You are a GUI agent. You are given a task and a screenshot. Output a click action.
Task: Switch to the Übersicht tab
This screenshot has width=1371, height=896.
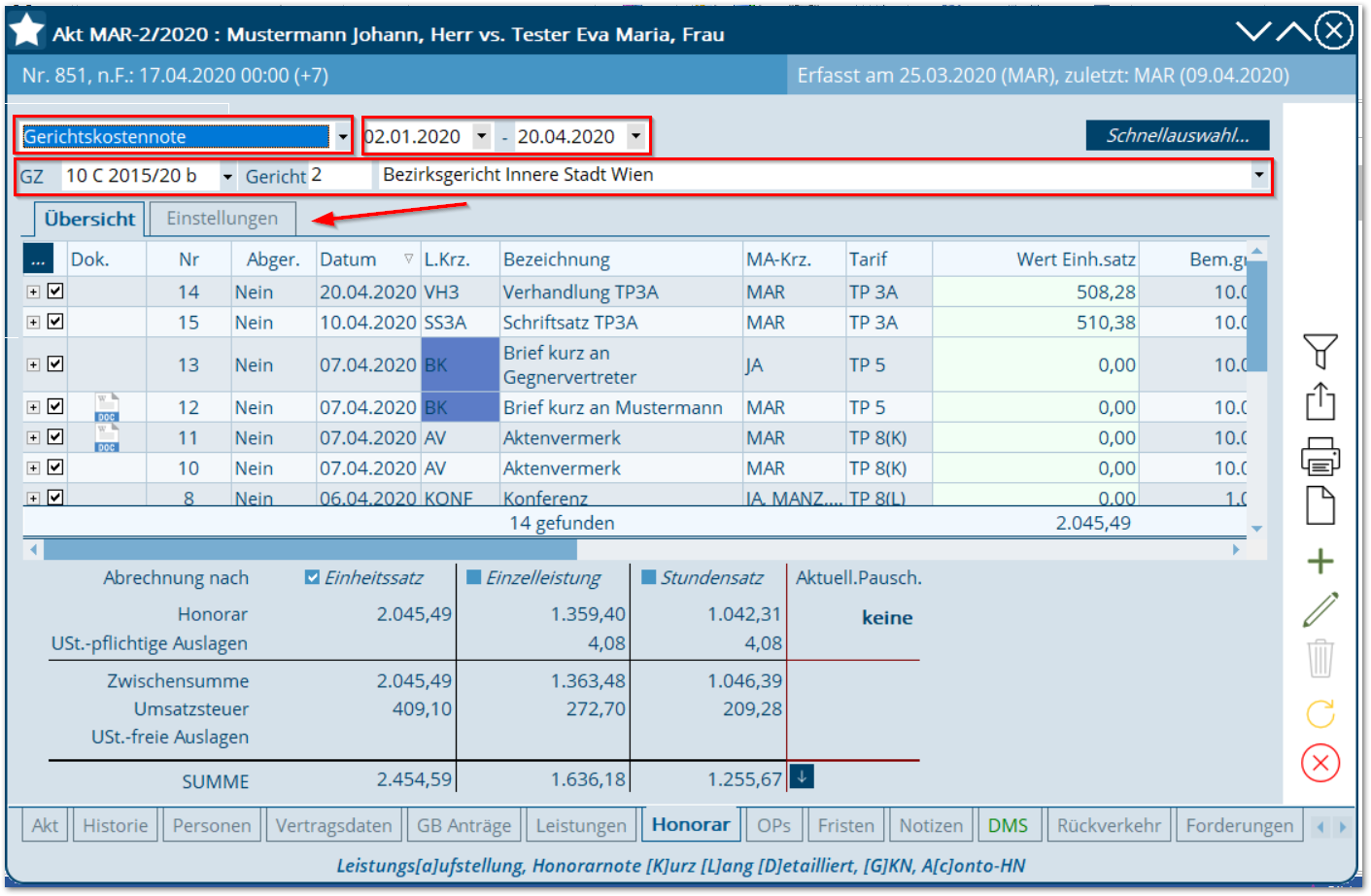coord(89,219)
